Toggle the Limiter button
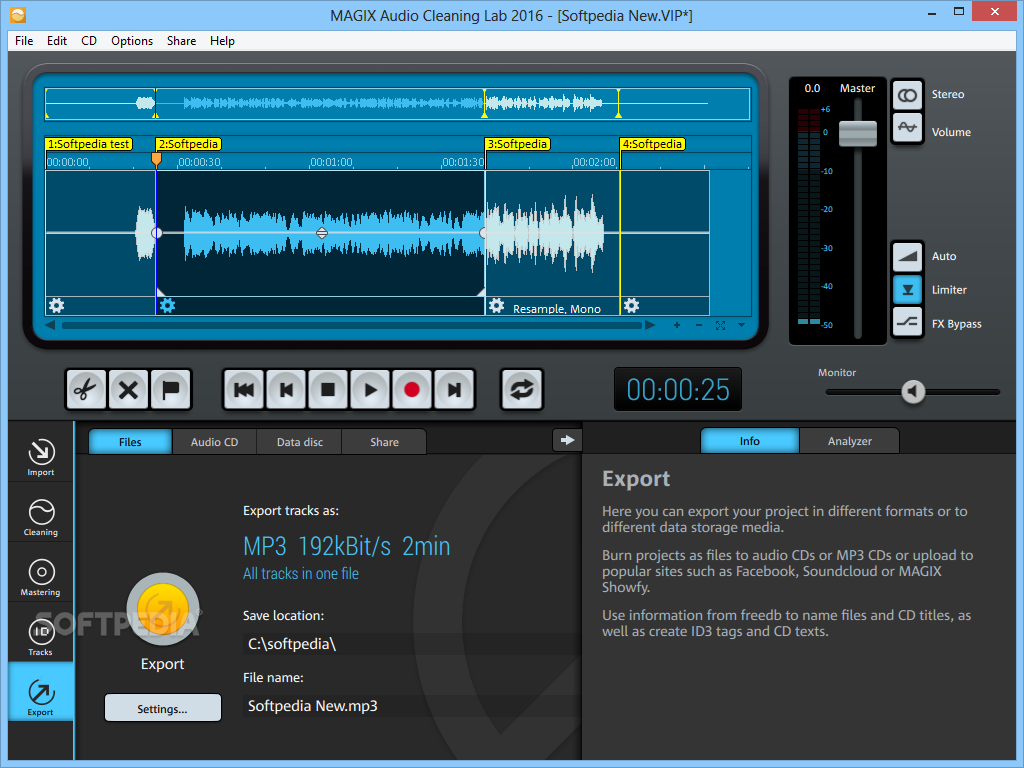Image resolution: width=1024 pixels, height=768 pixels. point(907,289)
